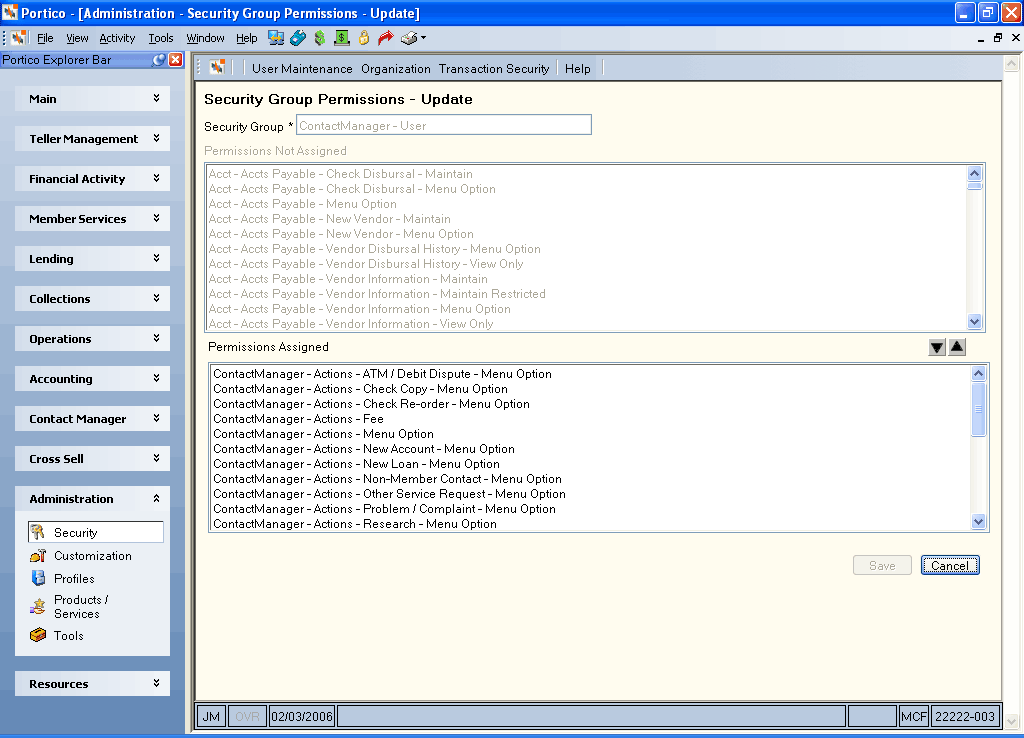Pin the Portico Explorer Bar with pushpin icon
This screenshot has width=1024, height=738.
point(159,60)
